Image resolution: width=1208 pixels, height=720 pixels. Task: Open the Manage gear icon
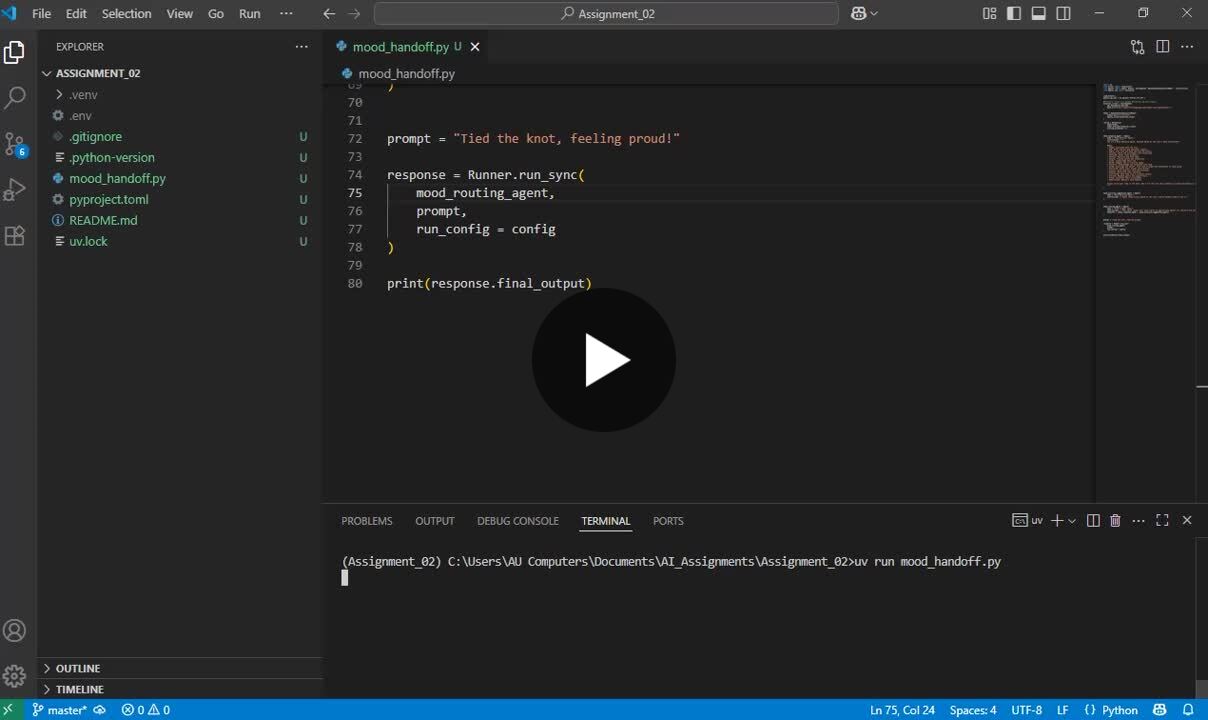tap(15, 676)
